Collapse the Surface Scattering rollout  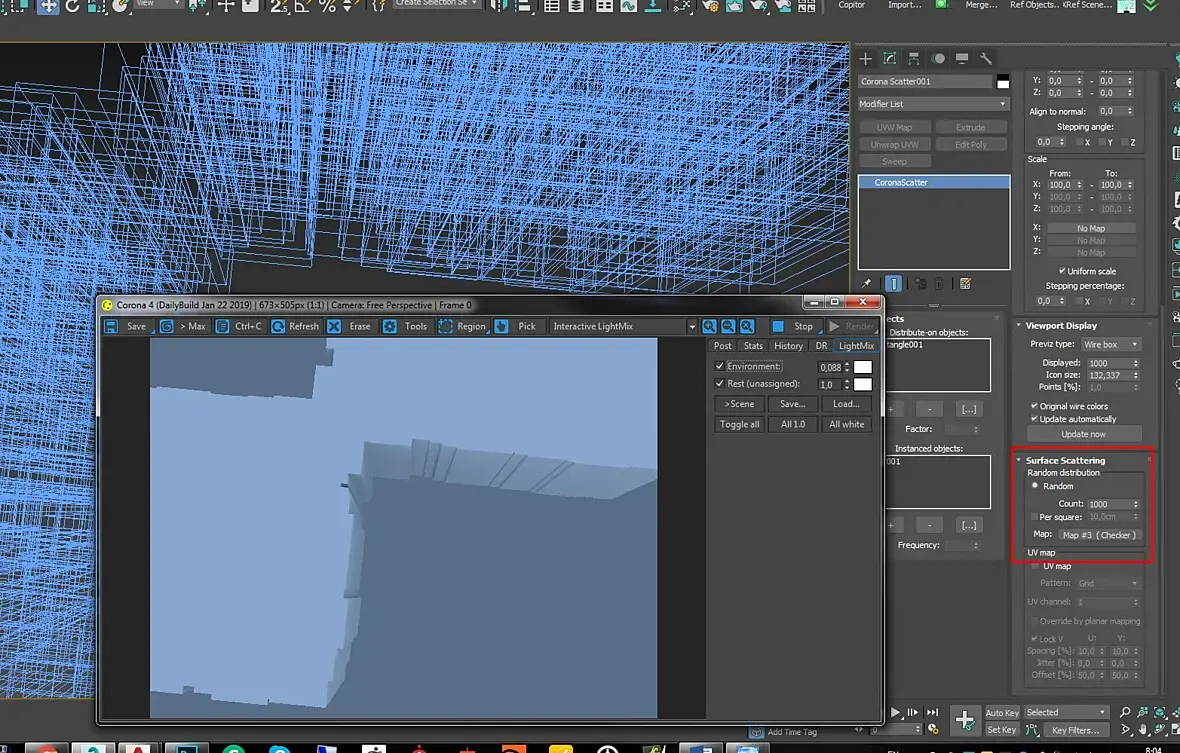pyautogui.click(x=1065, y=460)
